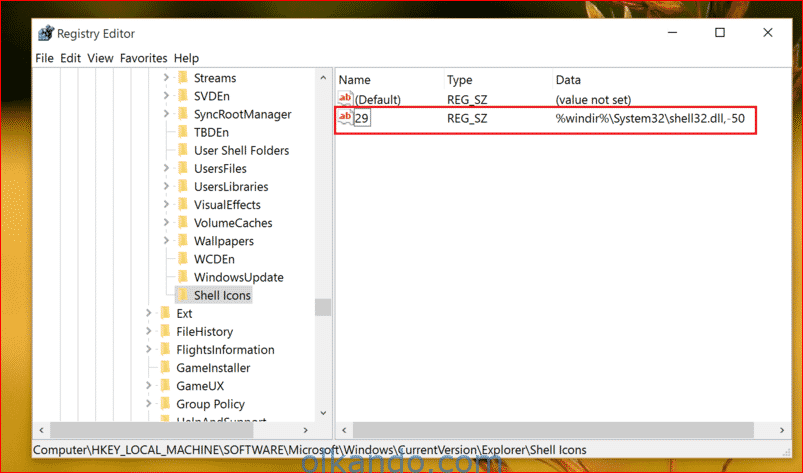Click the folder icon next to Group Policy

tap(165, 404)
